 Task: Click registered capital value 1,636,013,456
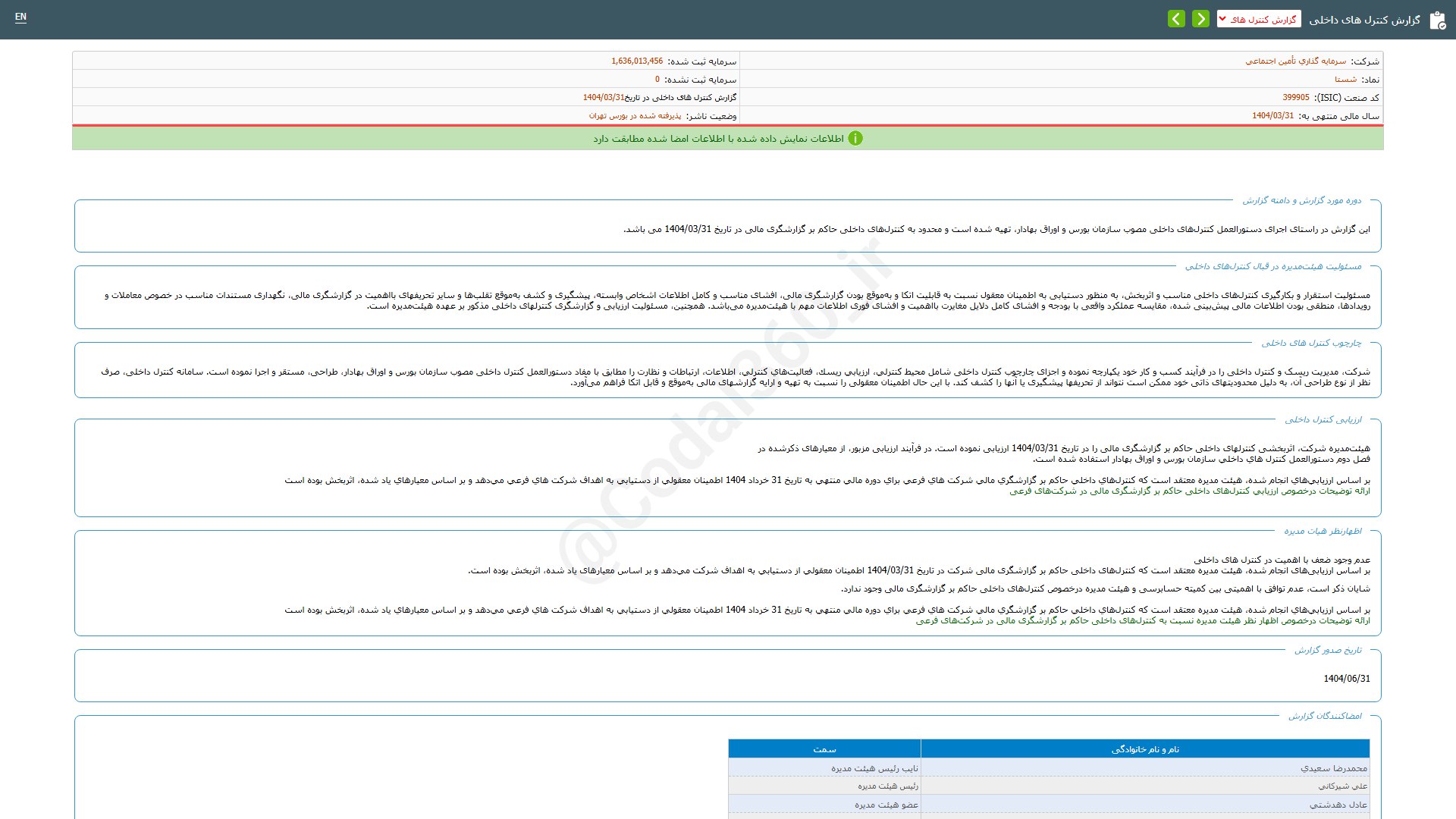[636, 61]
